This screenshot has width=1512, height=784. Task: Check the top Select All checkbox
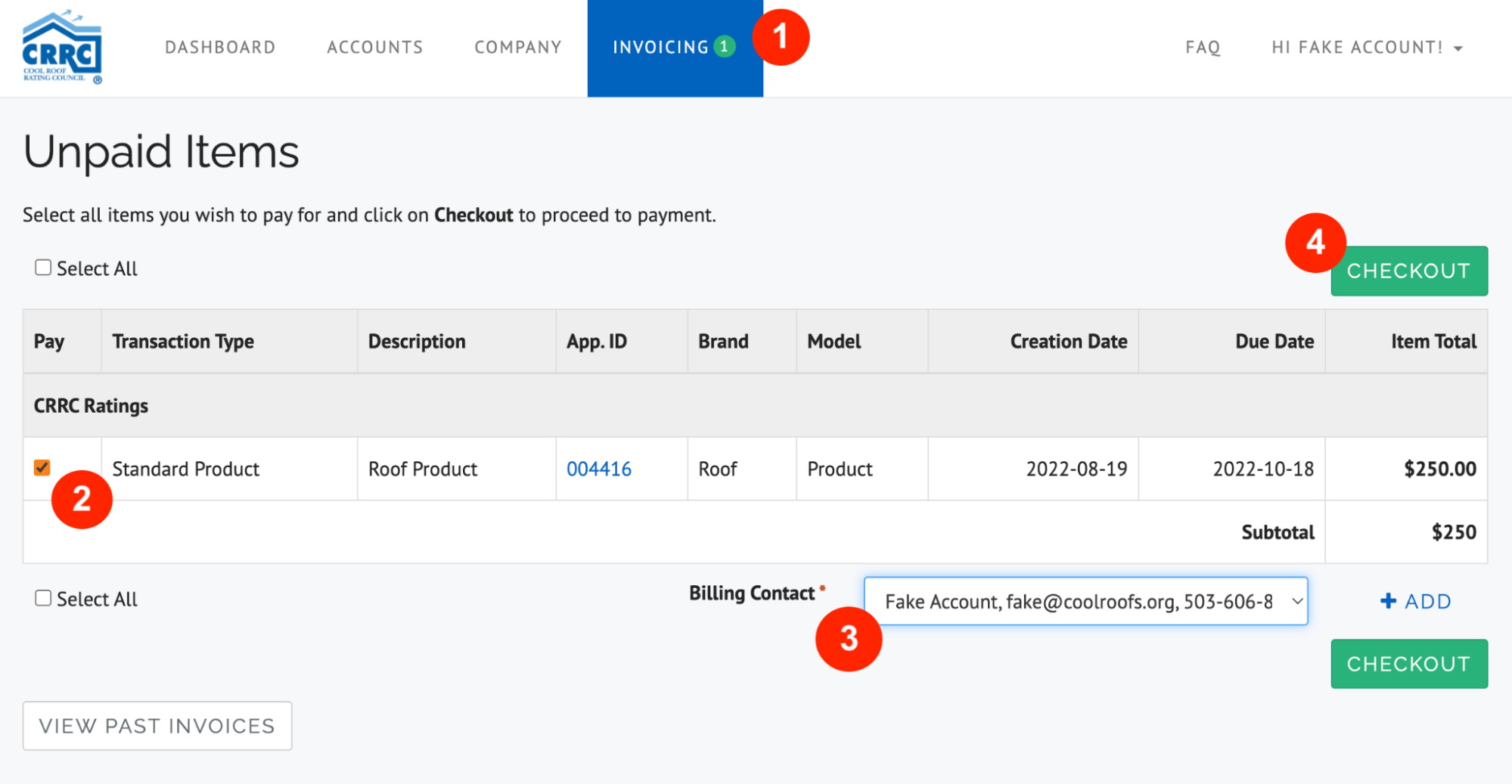(42, 267)
